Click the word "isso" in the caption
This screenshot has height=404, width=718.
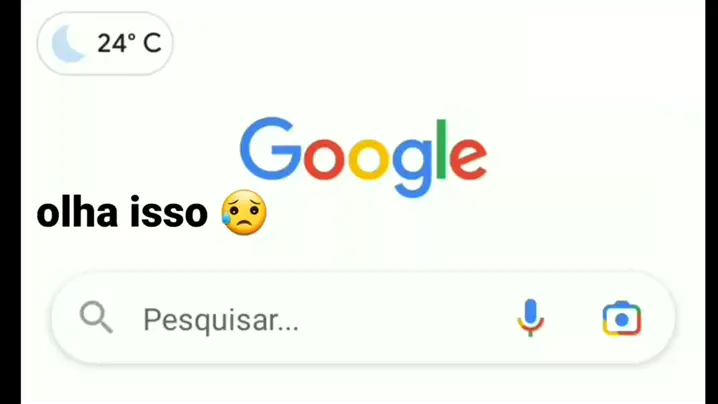[x=169, y=213]
